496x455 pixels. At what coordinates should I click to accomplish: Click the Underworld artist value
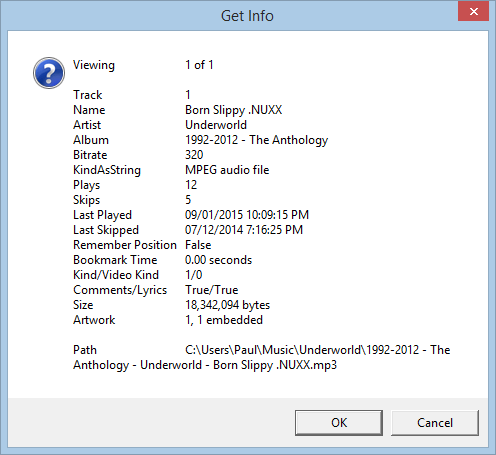coord(216,125)
